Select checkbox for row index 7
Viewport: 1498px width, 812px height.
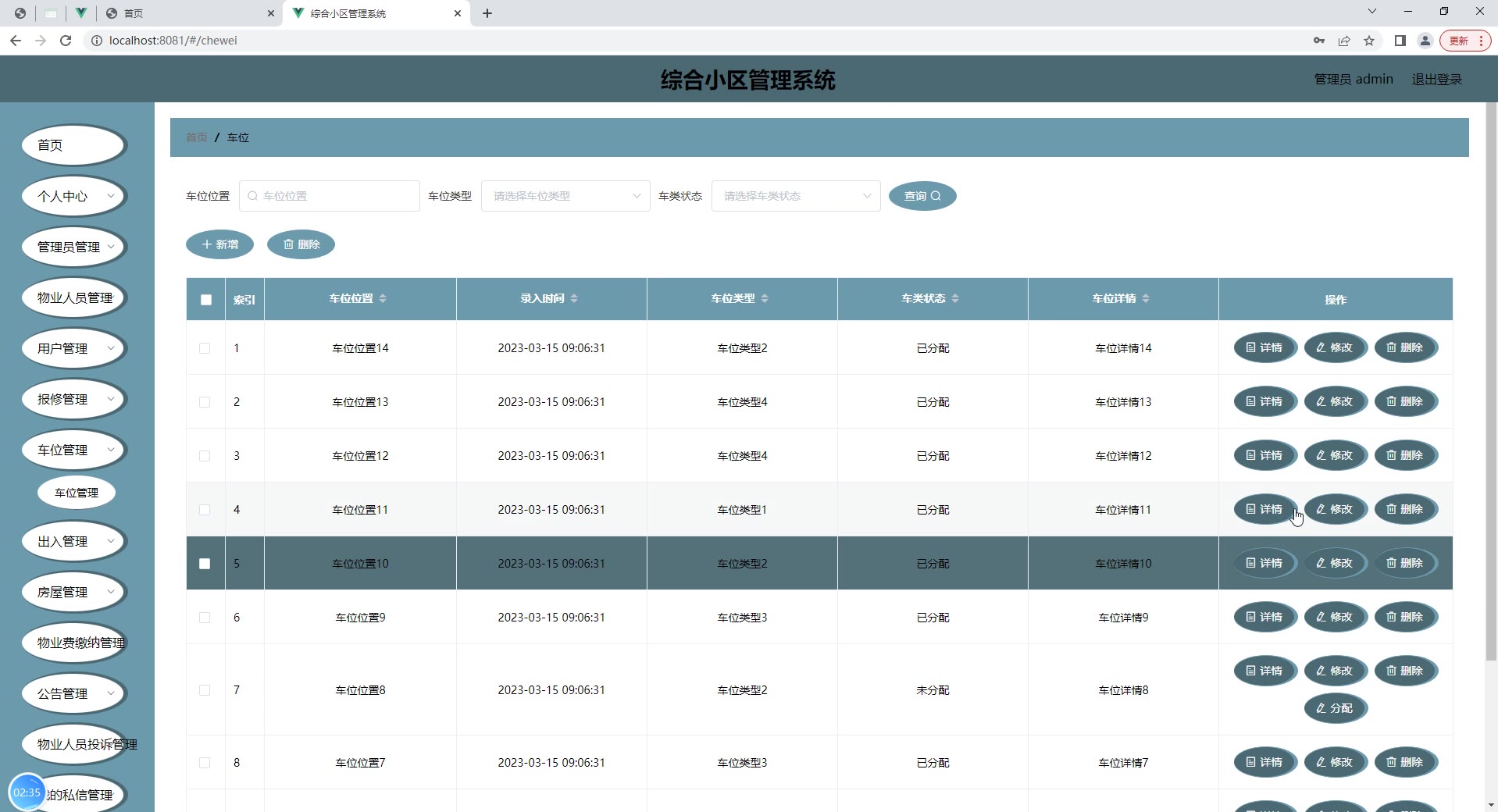pyautogui.click(x=205, y=690)
